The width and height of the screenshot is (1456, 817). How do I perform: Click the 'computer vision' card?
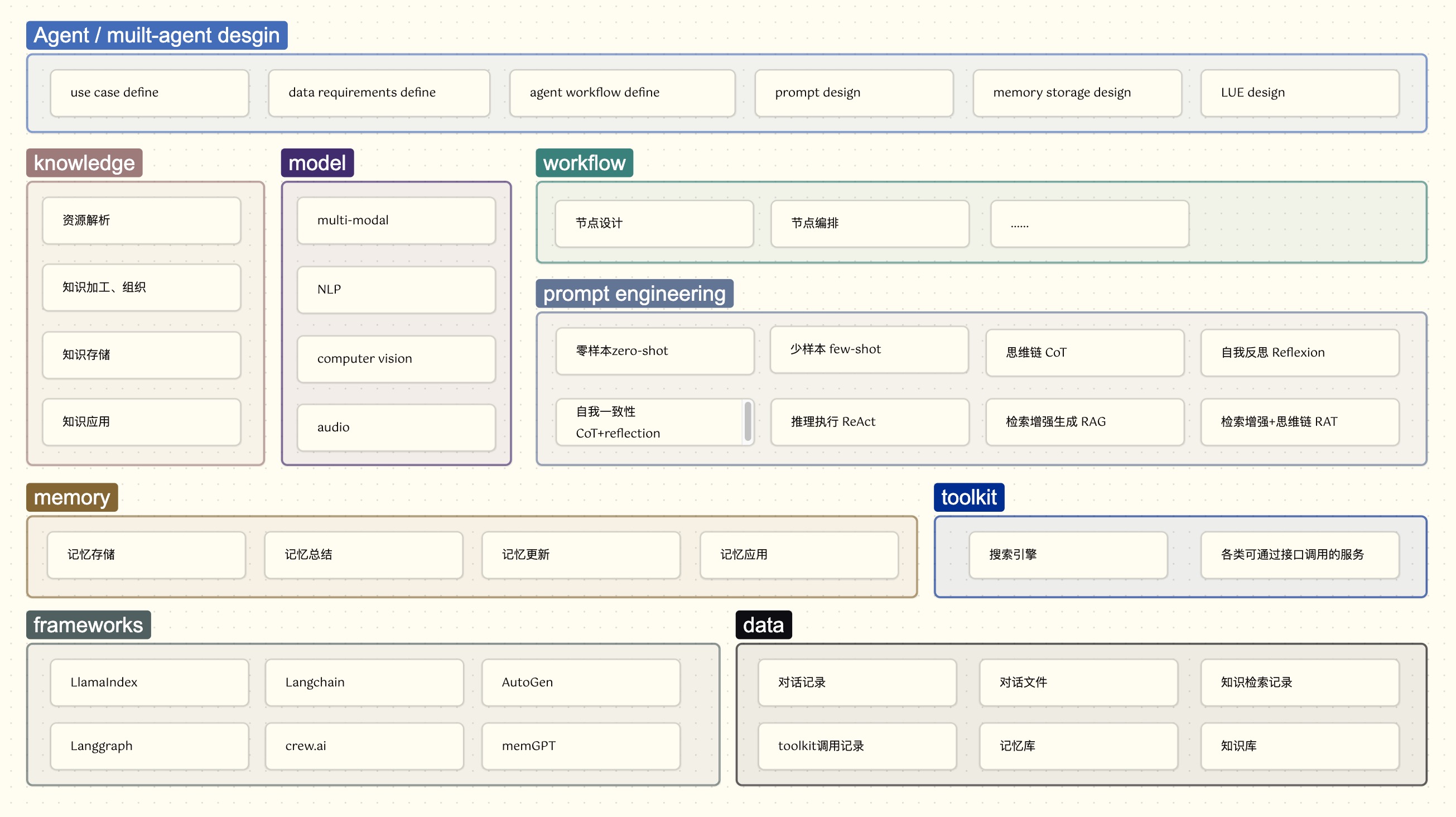coord(396,359)
